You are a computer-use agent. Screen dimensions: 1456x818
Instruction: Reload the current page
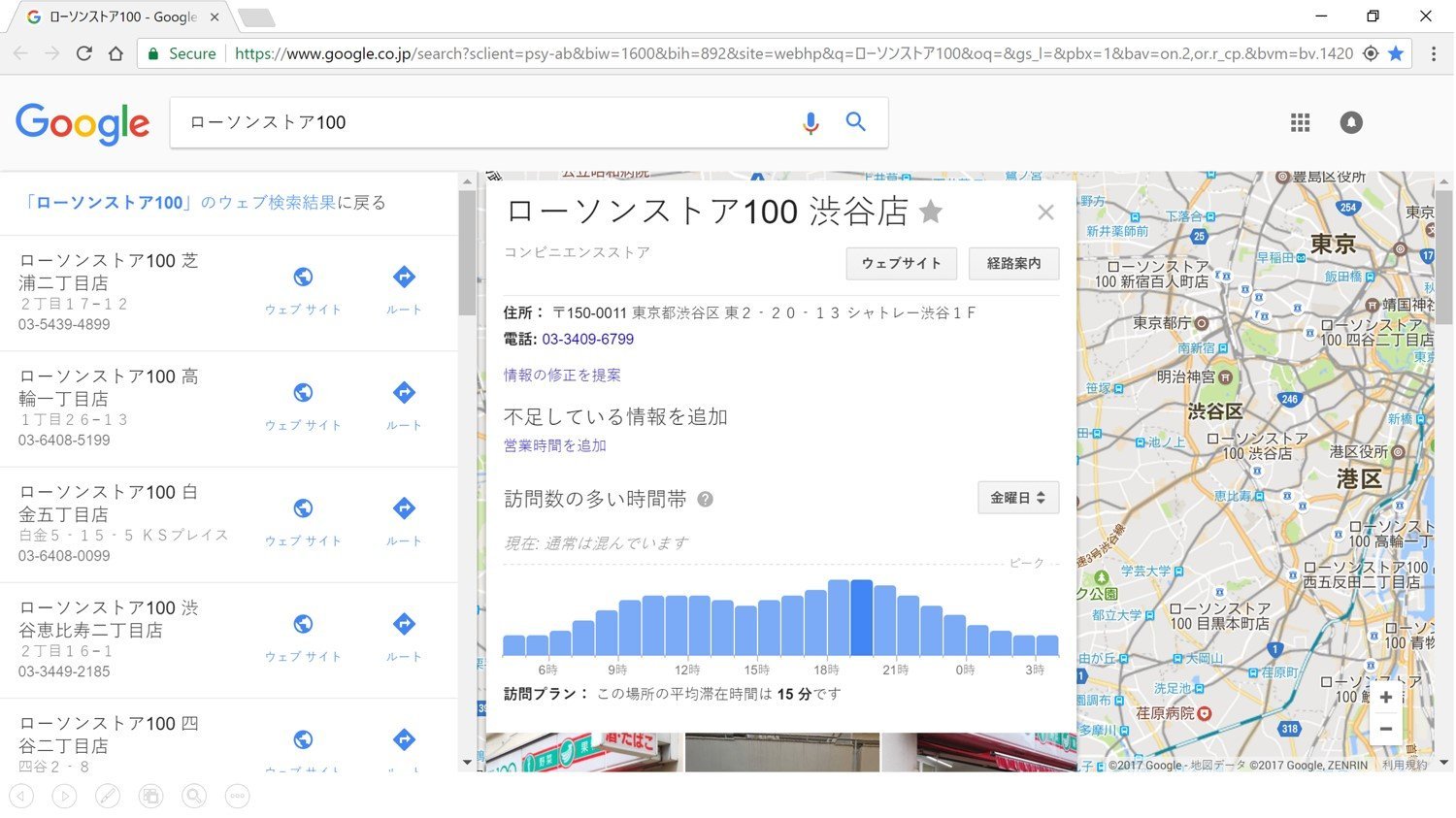coord(84,53)
